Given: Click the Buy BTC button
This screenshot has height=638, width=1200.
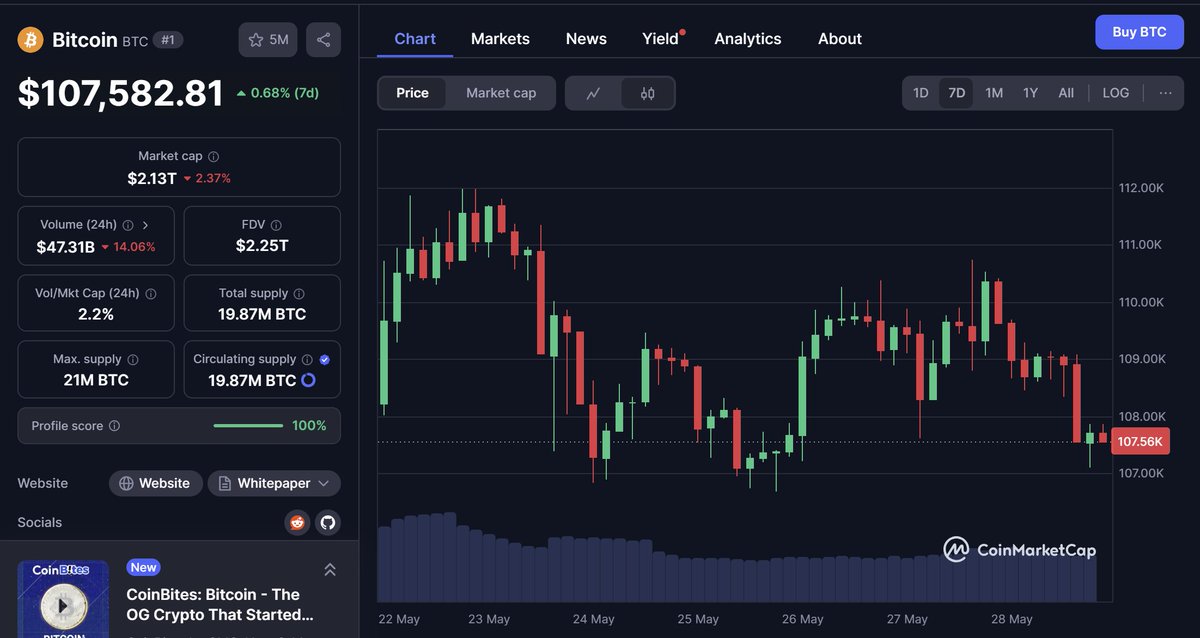Looking at the screenshot, I should [1139, 32].
